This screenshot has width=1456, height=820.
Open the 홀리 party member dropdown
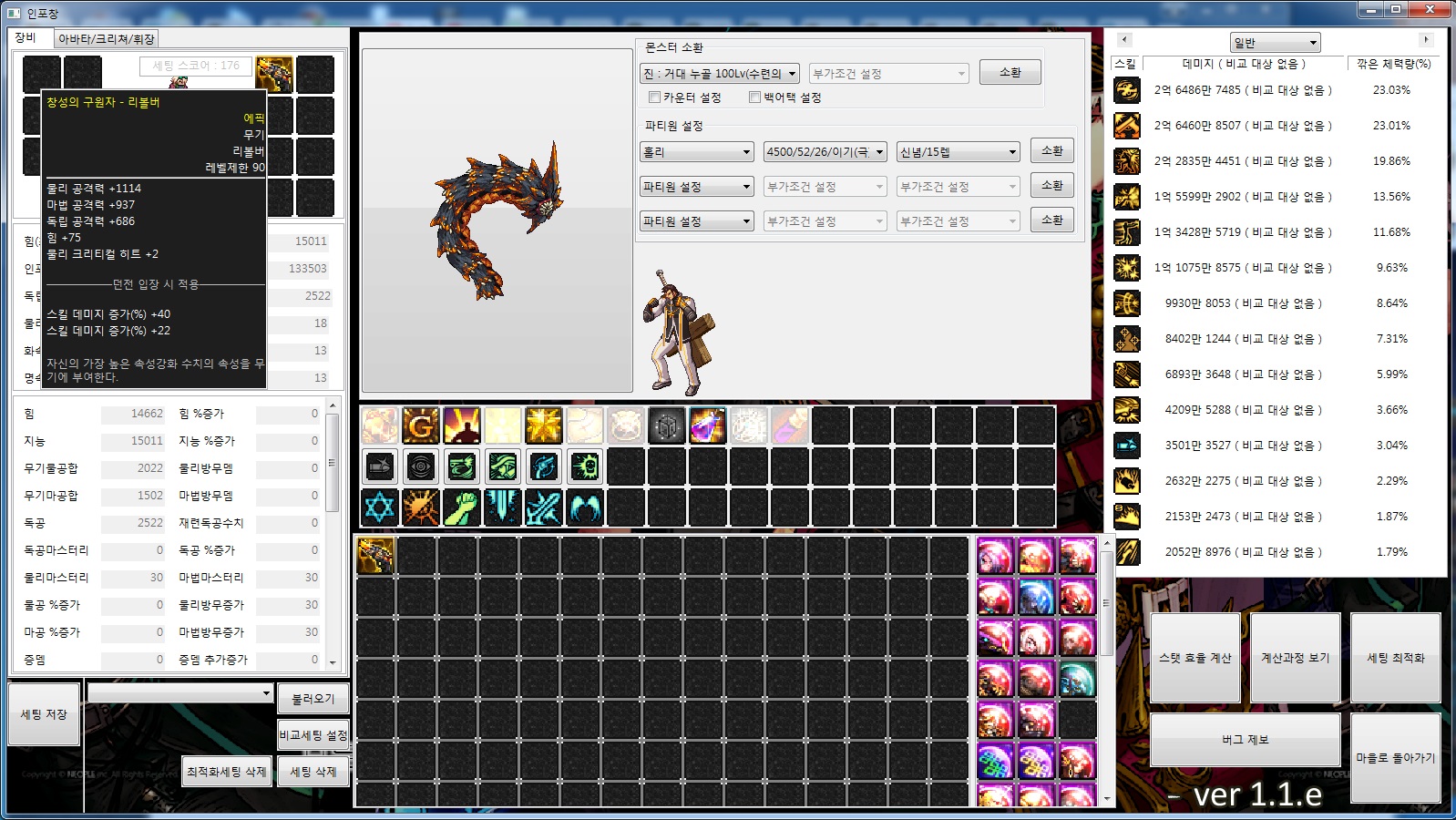coord(697,152)
